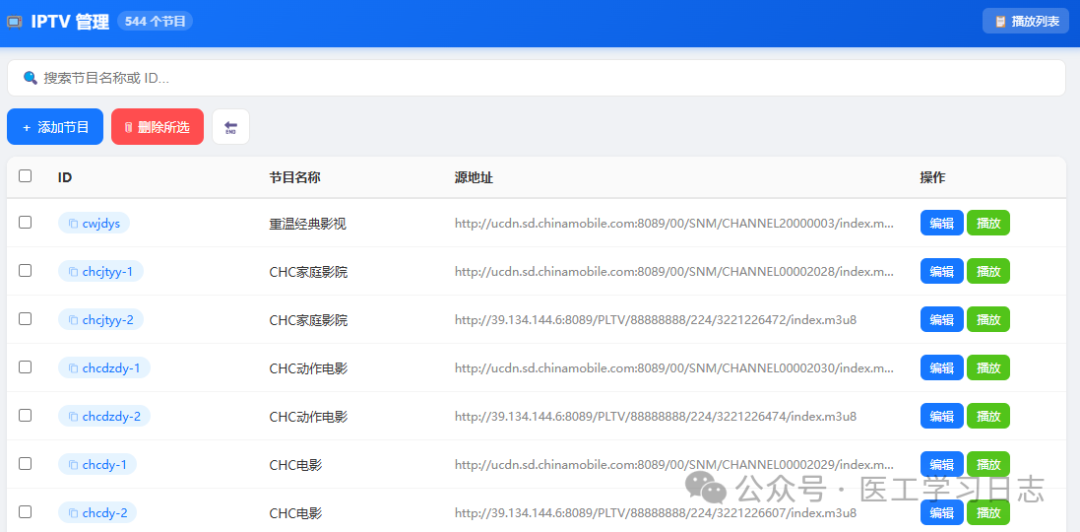
Task: Copy ID icon next to chcjtyy-1
Action: click(73, 272)
